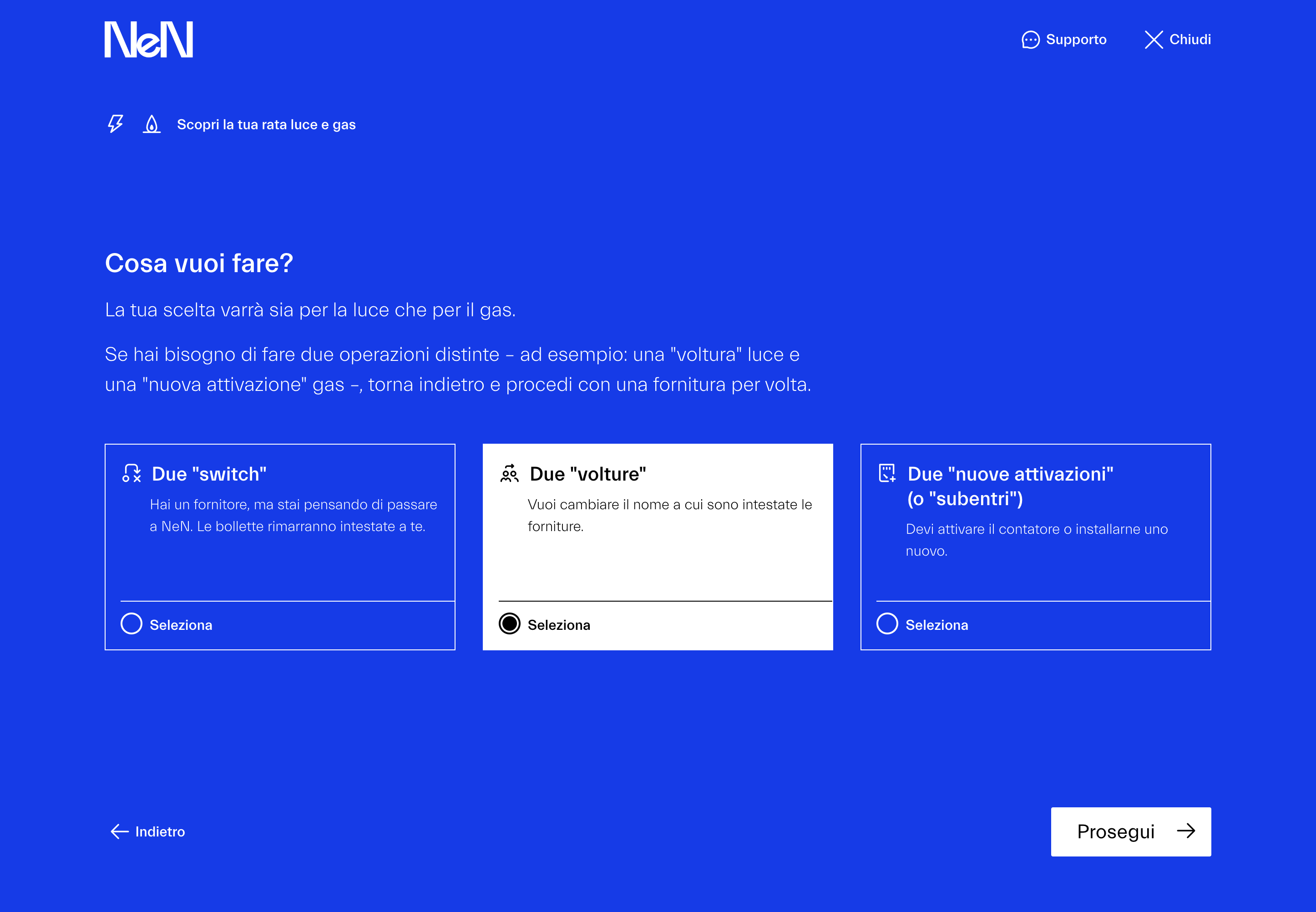Click the Due "nuove attivazioni" card heading
This screenshot has height=912, width=1316.
pyautogui.click(x=1010, y=474)
